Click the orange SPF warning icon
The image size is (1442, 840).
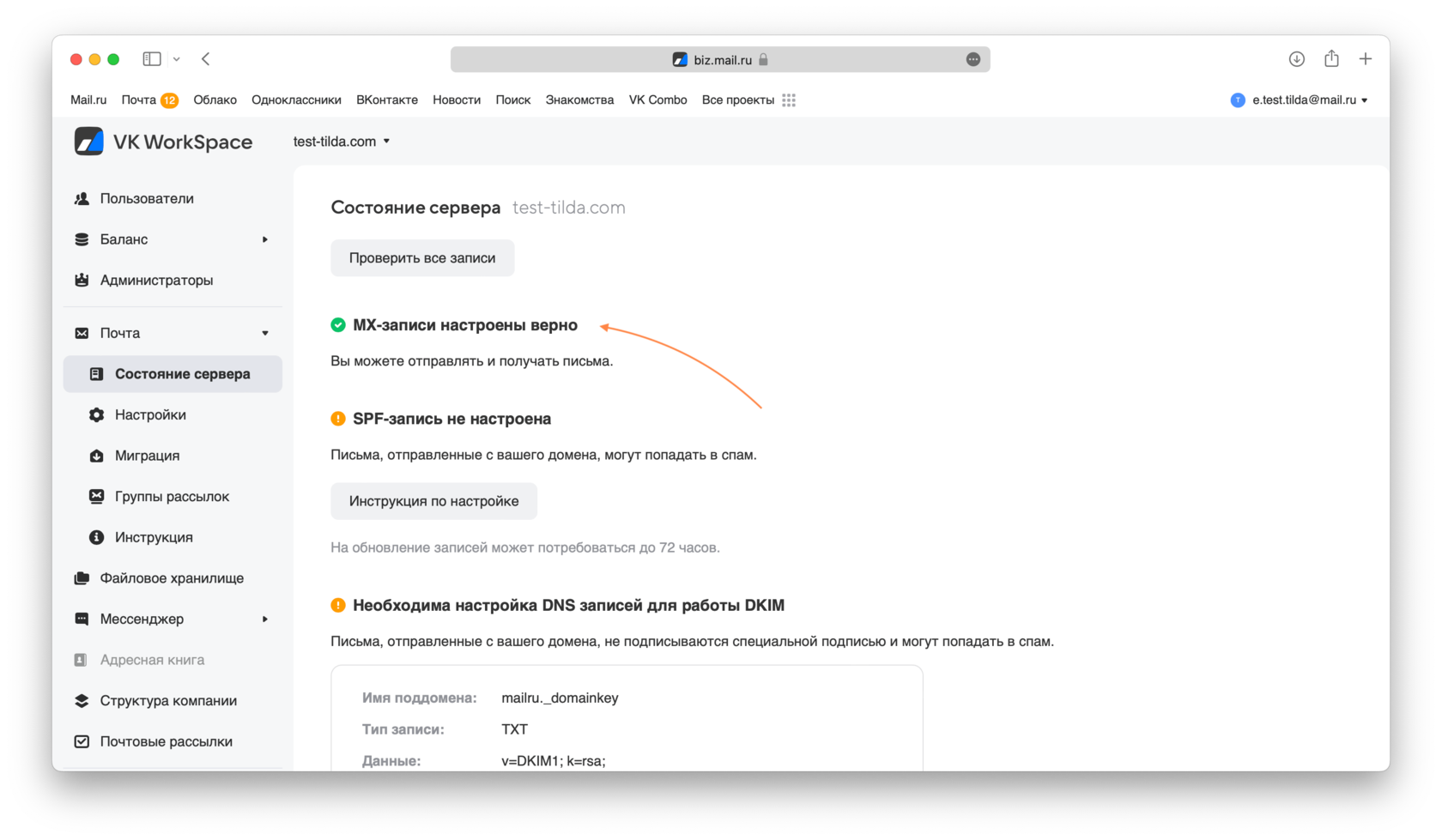[x=338, y=419]
